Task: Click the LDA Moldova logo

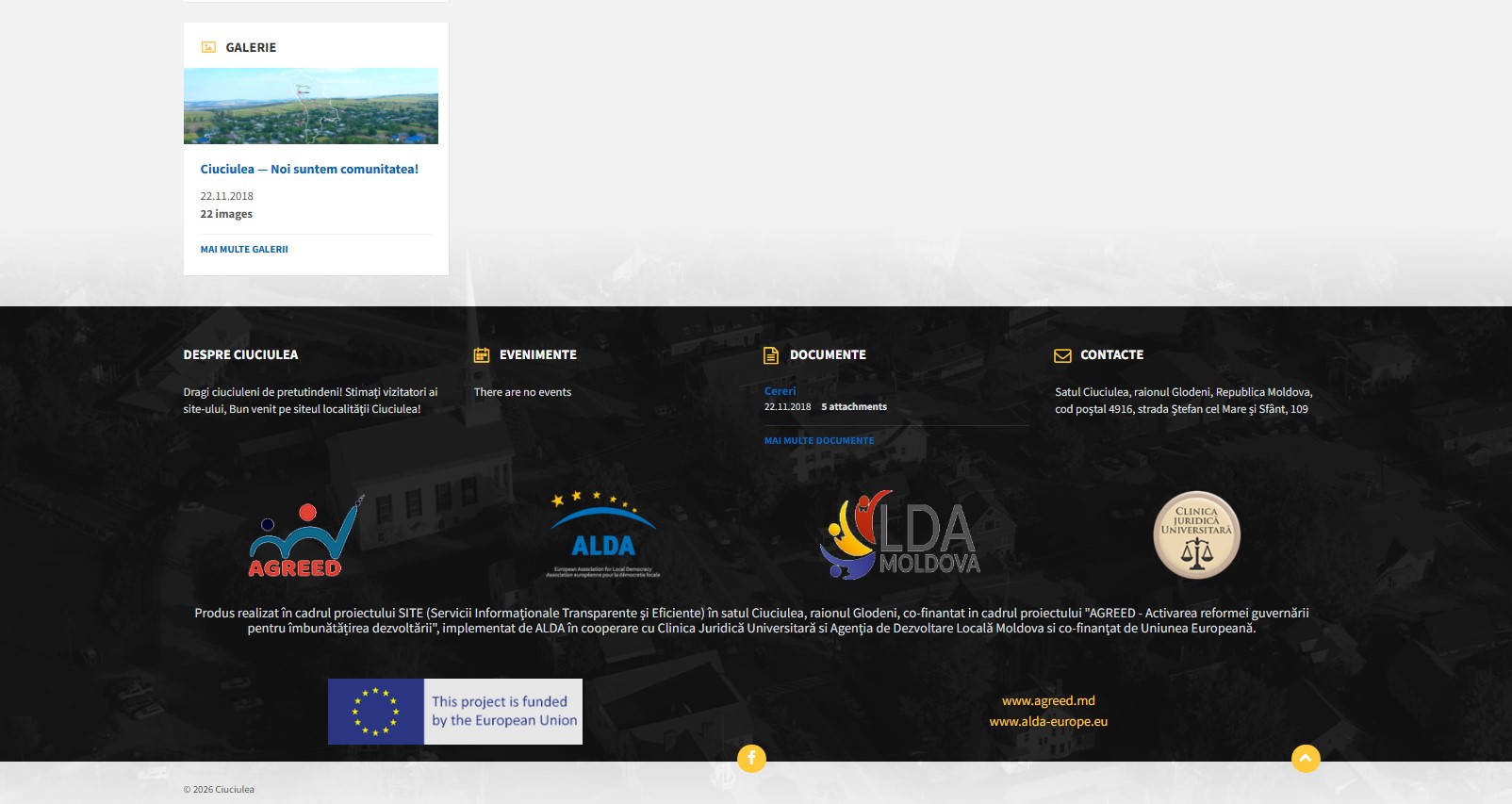Action: click(x=900, y=534)
